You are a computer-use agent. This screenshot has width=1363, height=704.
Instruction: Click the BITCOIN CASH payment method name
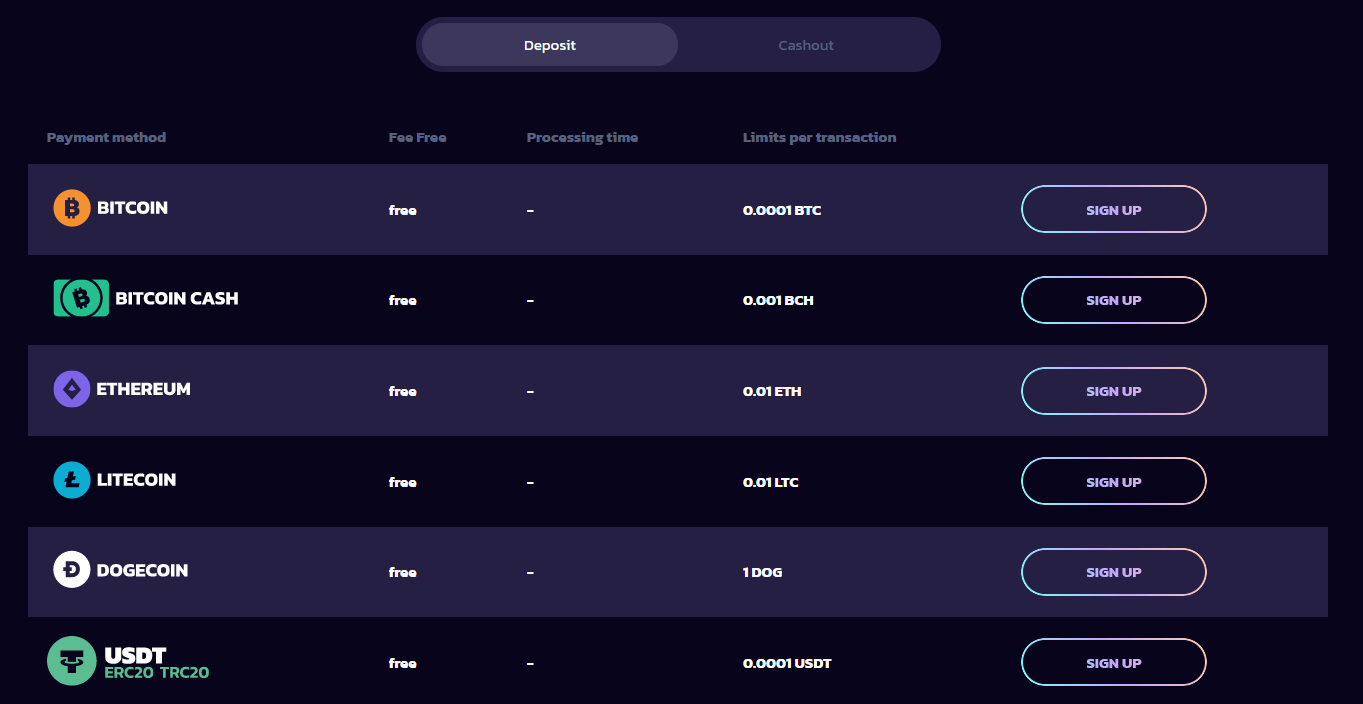click(x=177, y=298)
